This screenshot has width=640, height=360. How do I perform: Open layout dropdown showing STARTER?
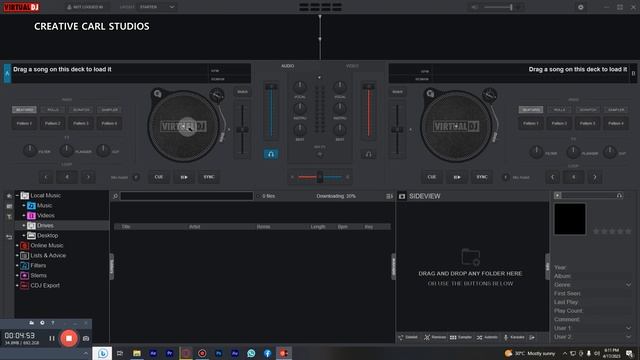coord(157,7)
